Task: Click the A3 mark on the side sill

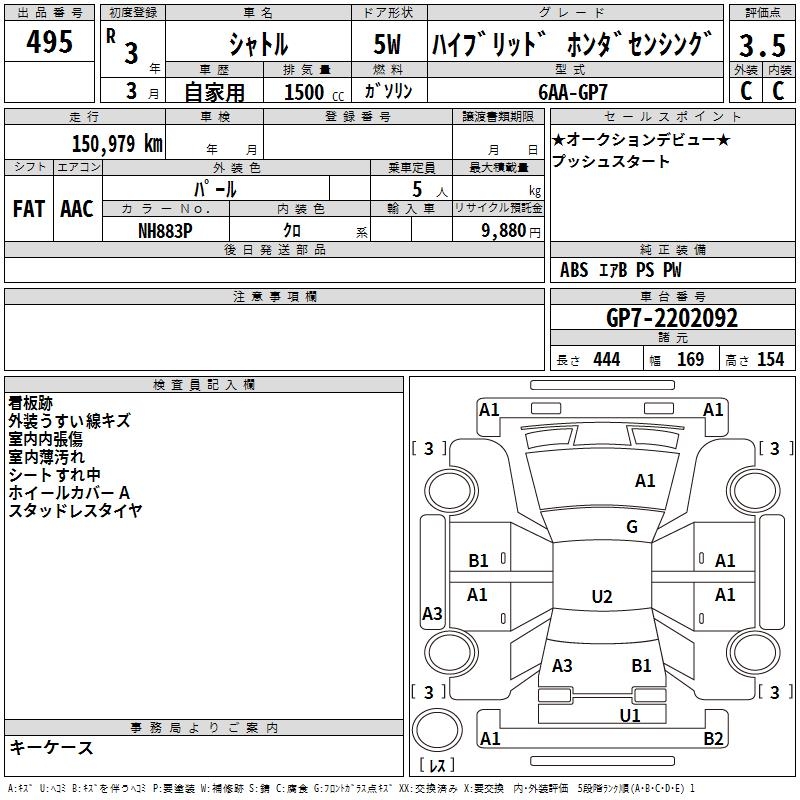Action: click(432, 613)
